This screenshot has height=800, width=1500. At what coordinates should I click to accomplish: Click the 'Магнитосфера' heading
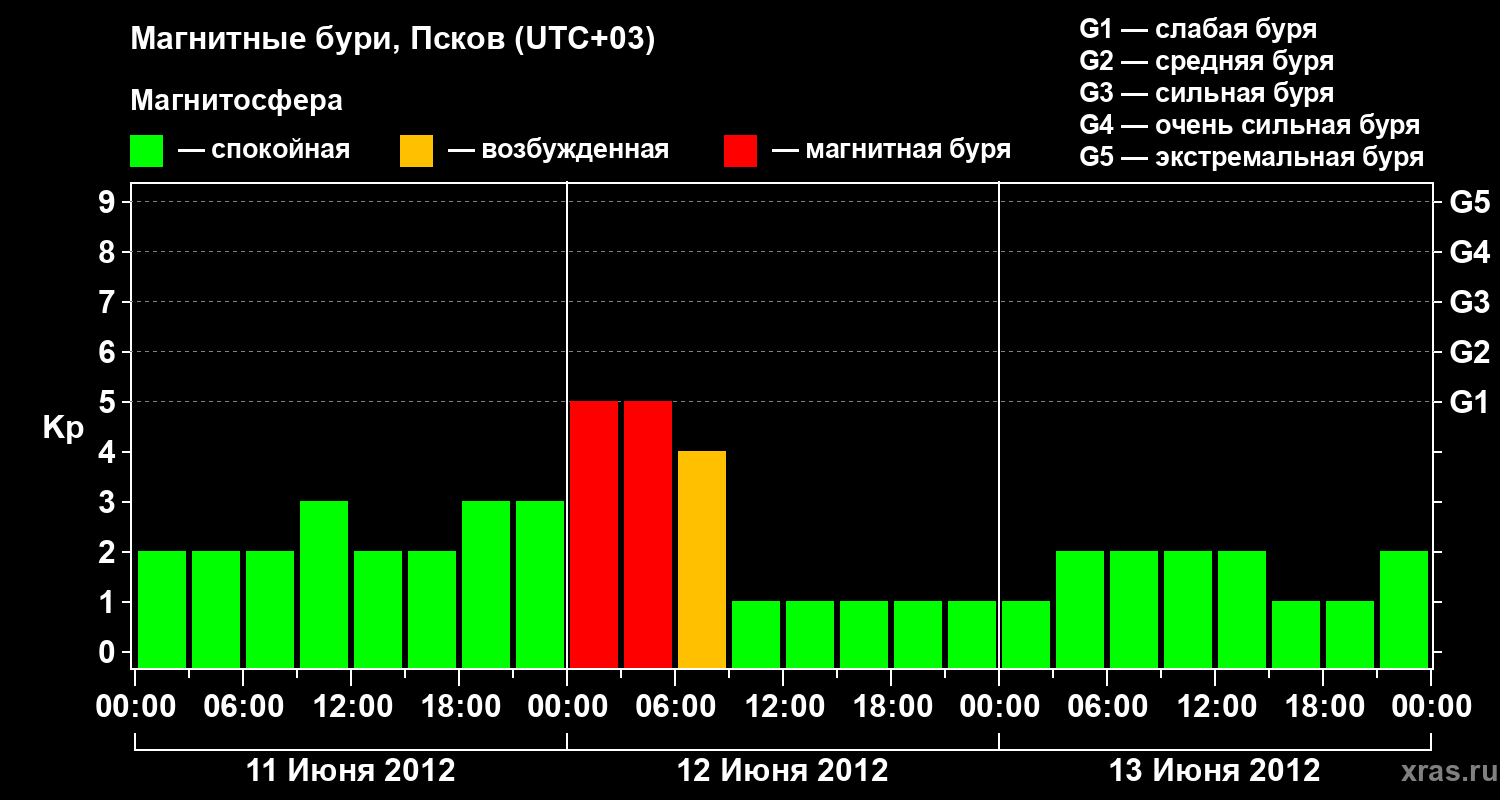point(236,101)
